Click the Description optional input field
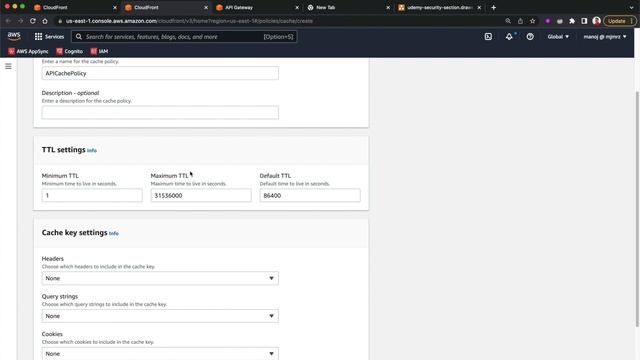640x360 pixels. 160,113
